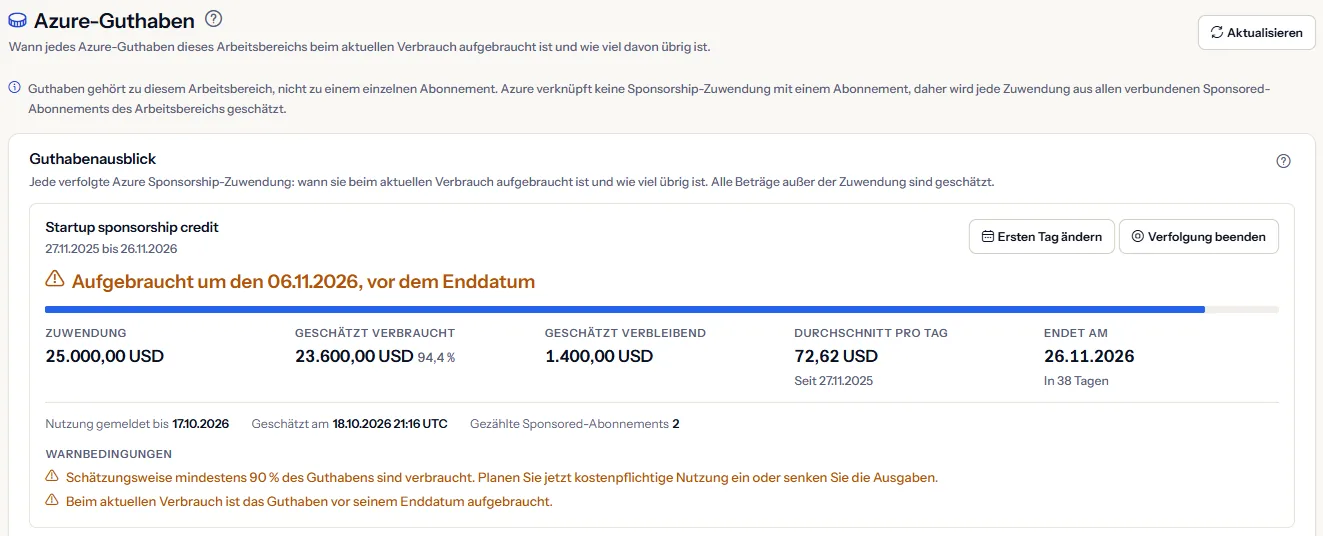Click the Seit 27.11.2025 note
This screenshot has height=536, width=1323.
pyautogui.click(x=835, y=381)
